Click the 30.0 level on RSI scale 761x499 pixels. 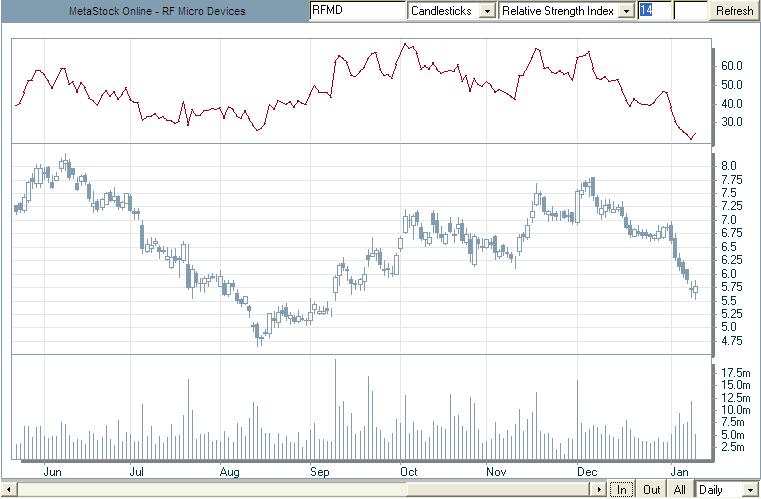coord(732,122)
